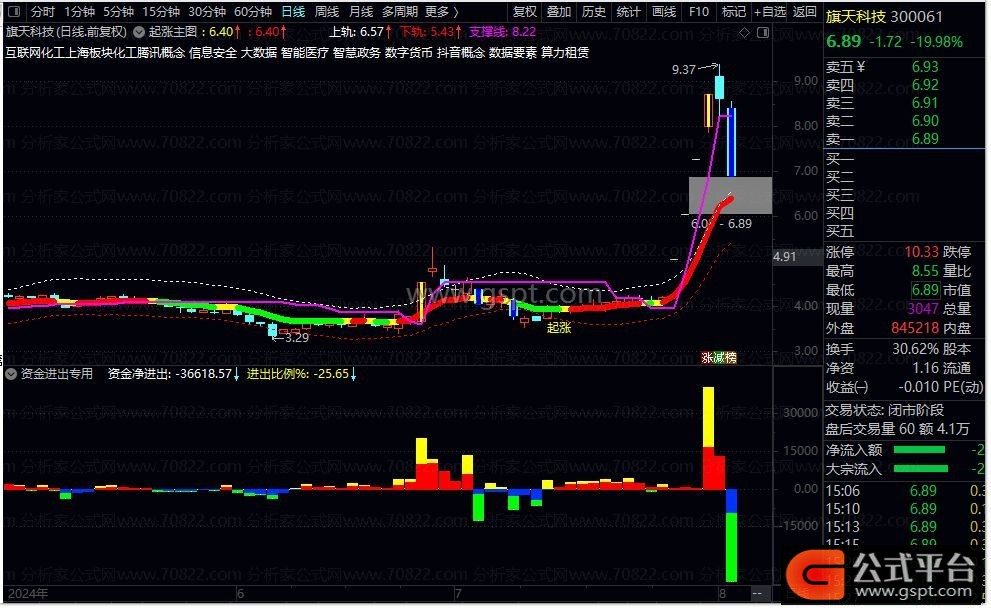The width and height of the screenshot is (991, 608).
Task: Click the 旗天科技 300061 stock title
Action: pyautogui.click(x=884, y=17)
